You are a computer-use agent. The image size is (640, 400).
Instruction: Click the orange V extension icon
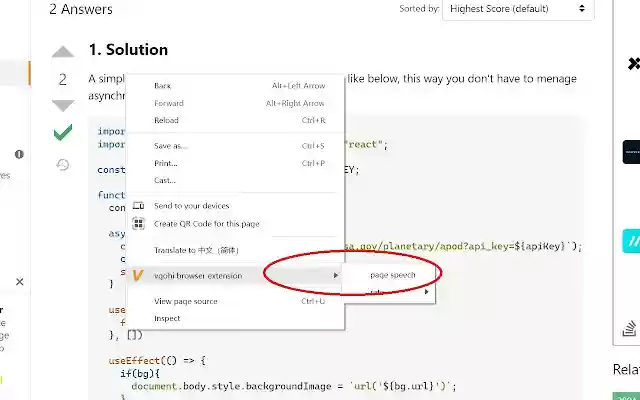(x=138, y=276)
